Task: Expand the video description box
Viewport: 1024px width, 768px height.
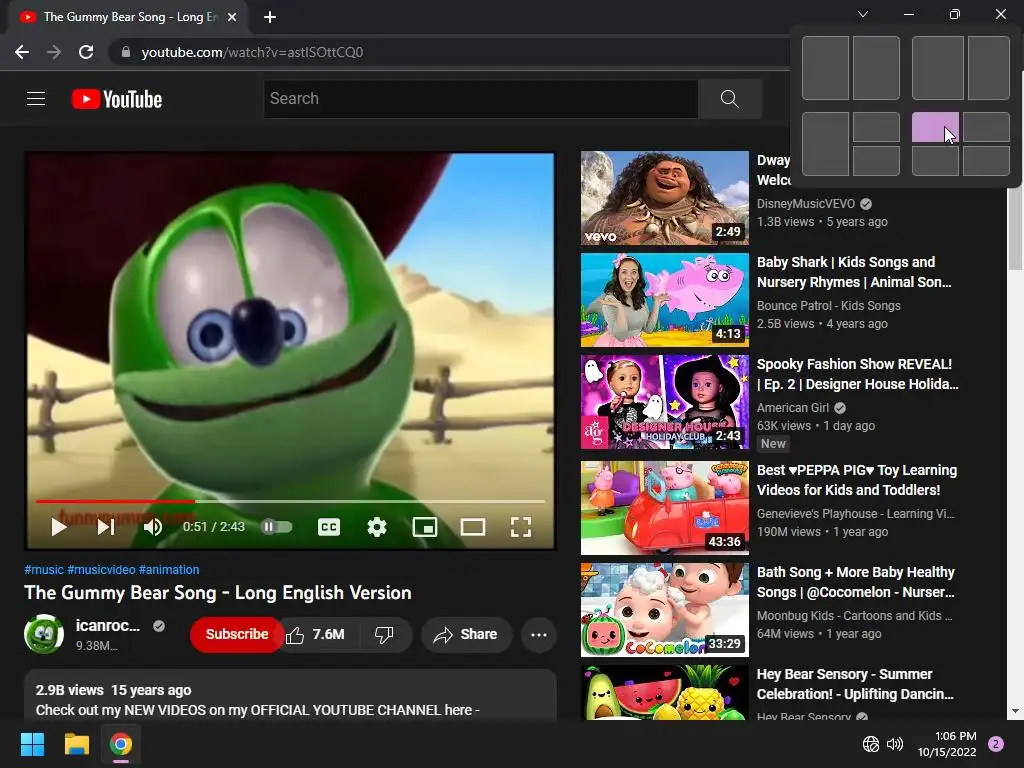Action: coord(290,695)
